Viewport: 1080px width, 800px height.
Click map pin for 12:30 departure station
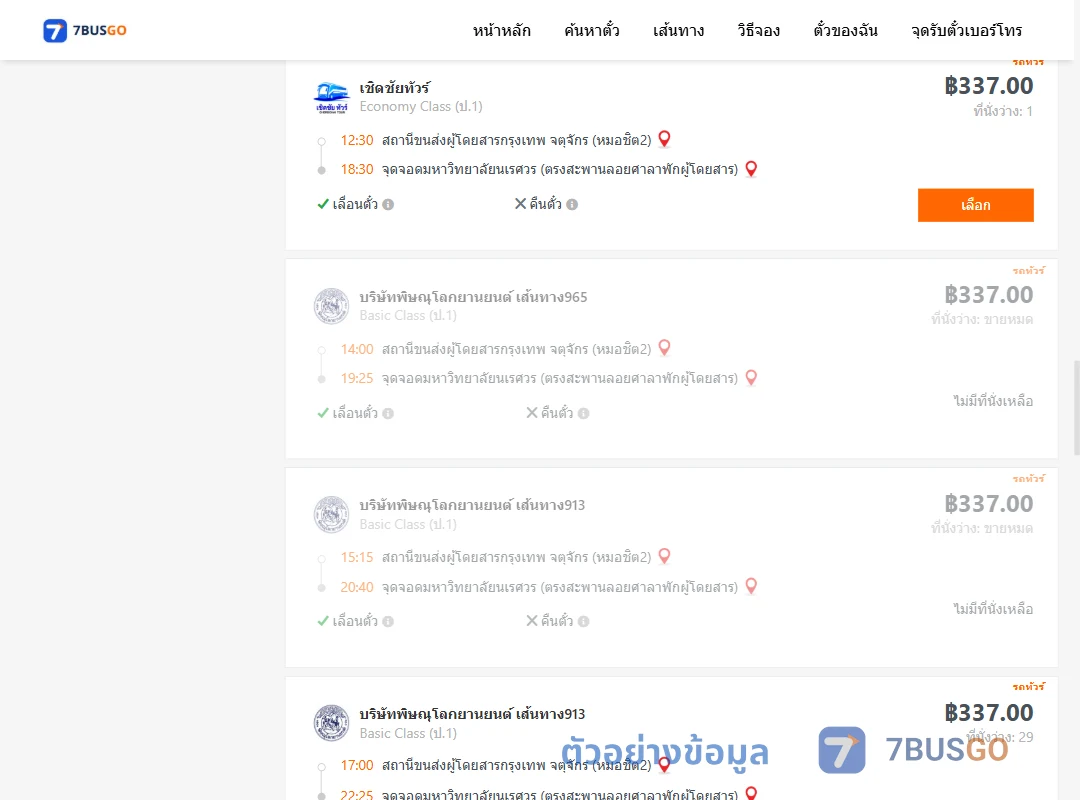[x=664, y=139]
